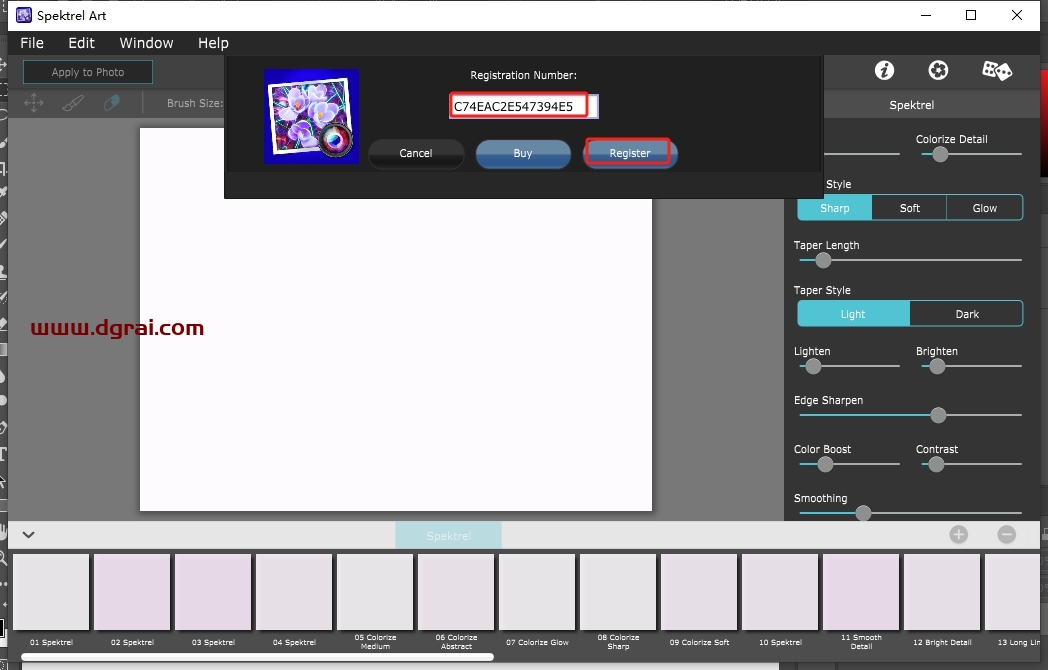Select the 03 Spektrel preset thumbnail
This screenshot has height=670, width=1048.
click(213, 592)
